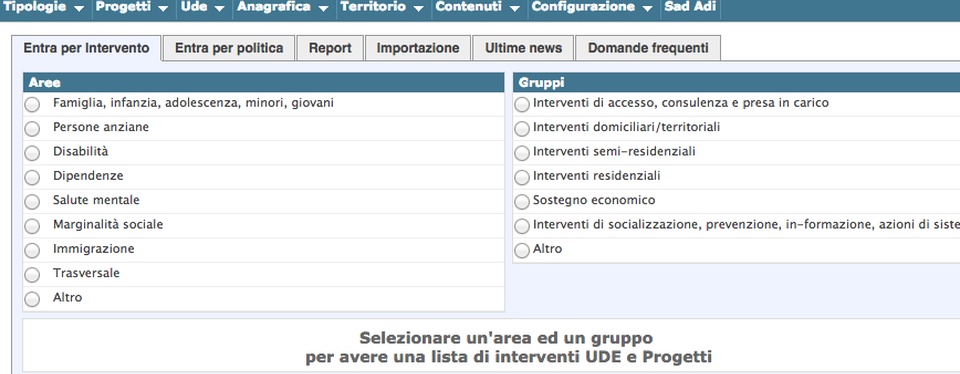Open the Domande frequenti tab

click(648, 48)
